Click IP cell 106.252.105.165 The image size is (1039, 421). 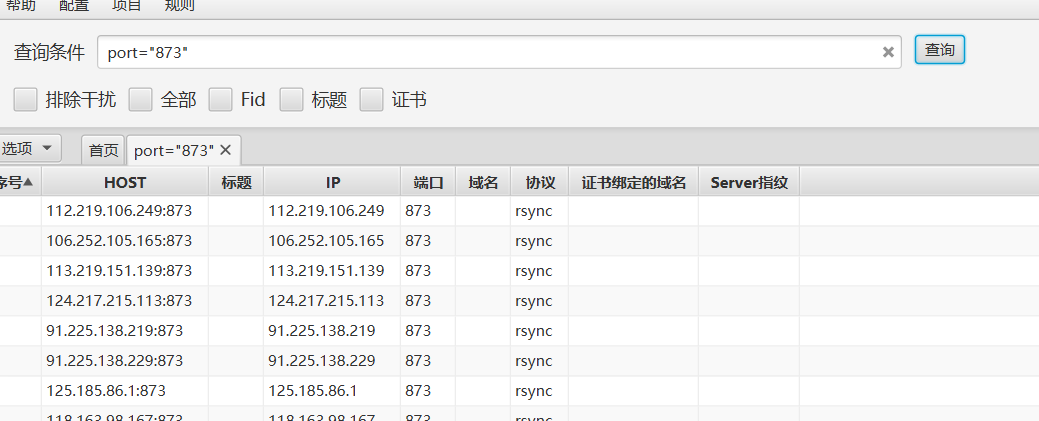pyautogui.click(x=326, y=241)
